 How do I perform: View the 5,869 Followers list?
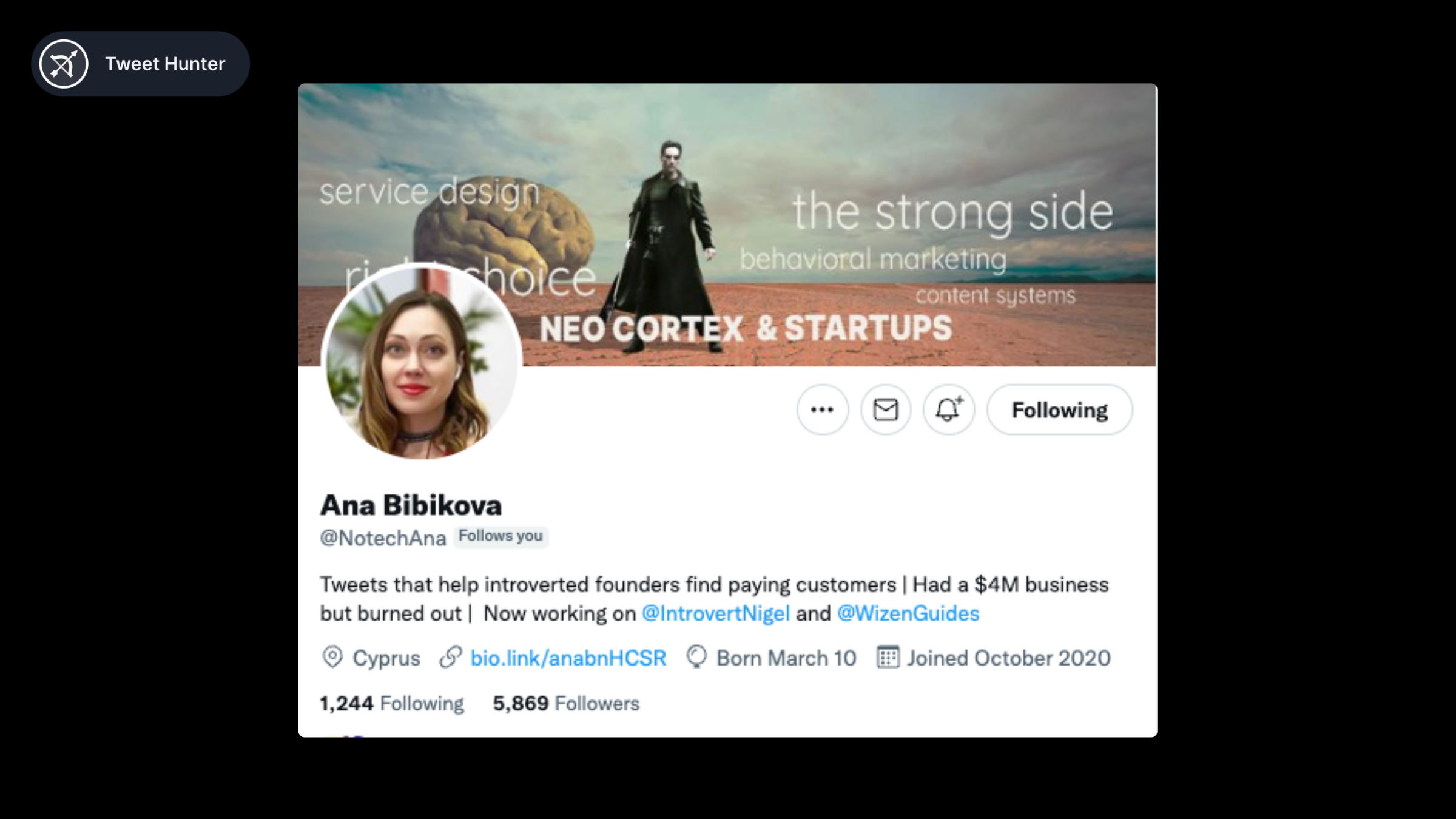565,703
